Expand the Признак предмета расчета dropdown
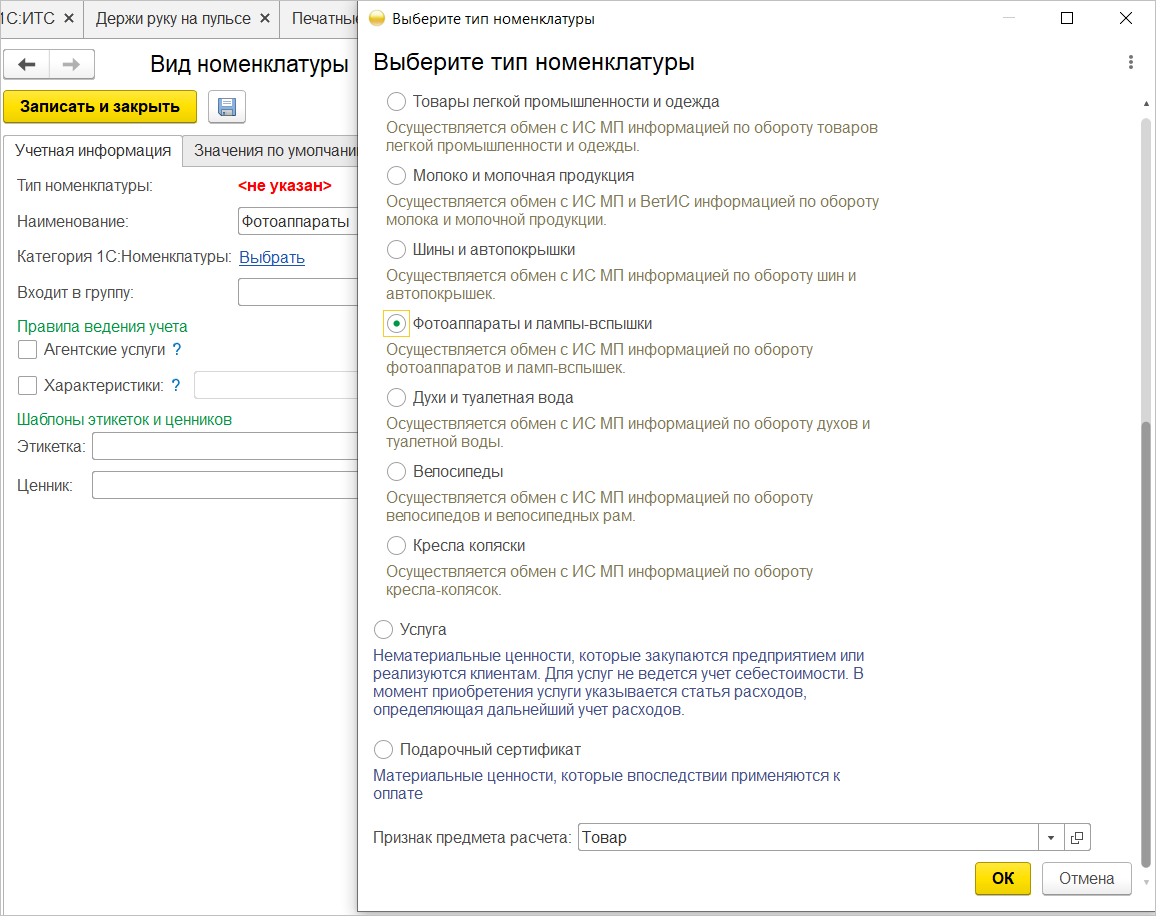This screenshot has width=1156, height=916. 1051,837
